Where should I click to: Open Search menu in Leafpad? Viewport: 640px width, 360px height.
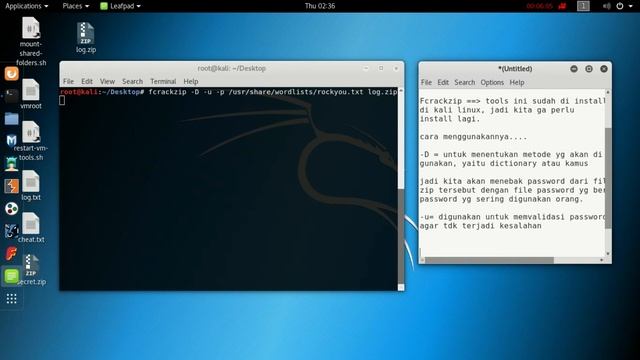tap(464, 82)
